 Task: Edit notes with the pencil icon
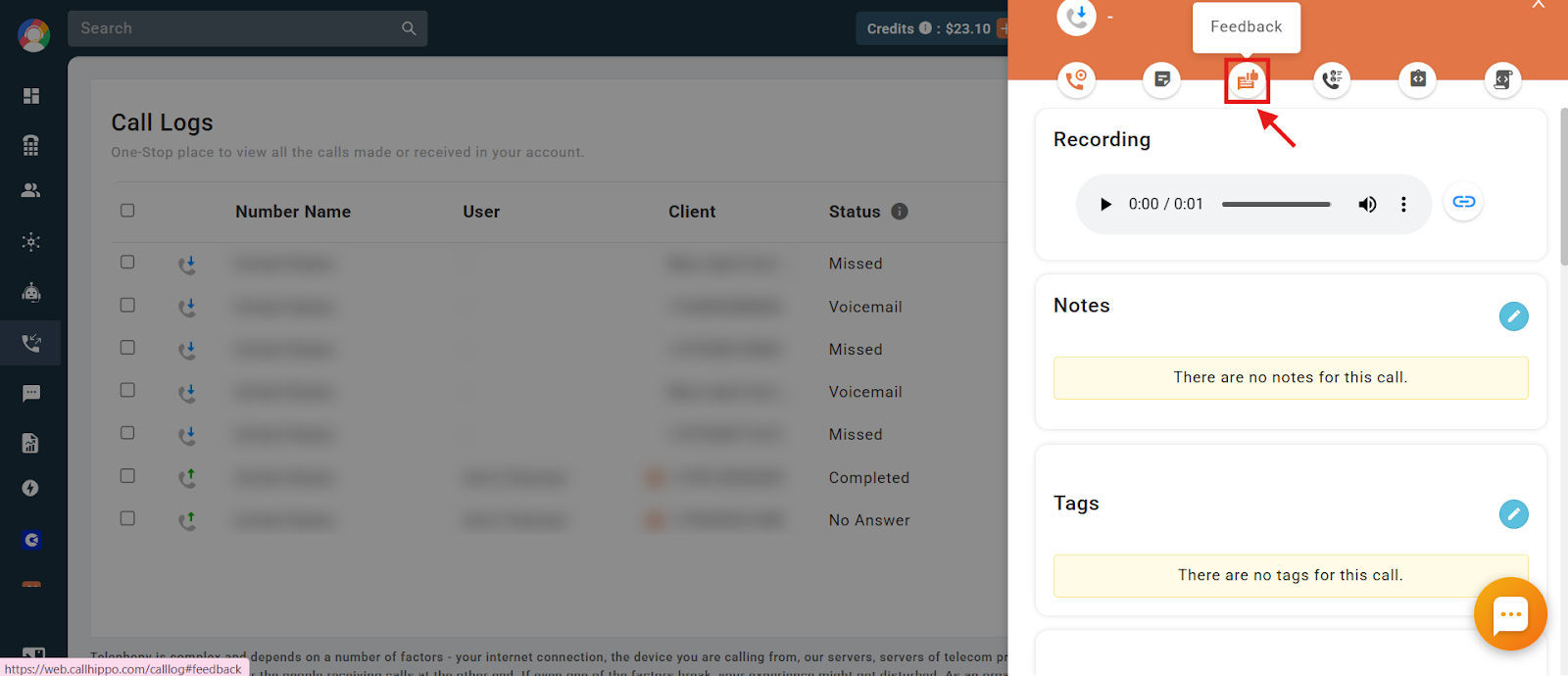point(1513,316)
